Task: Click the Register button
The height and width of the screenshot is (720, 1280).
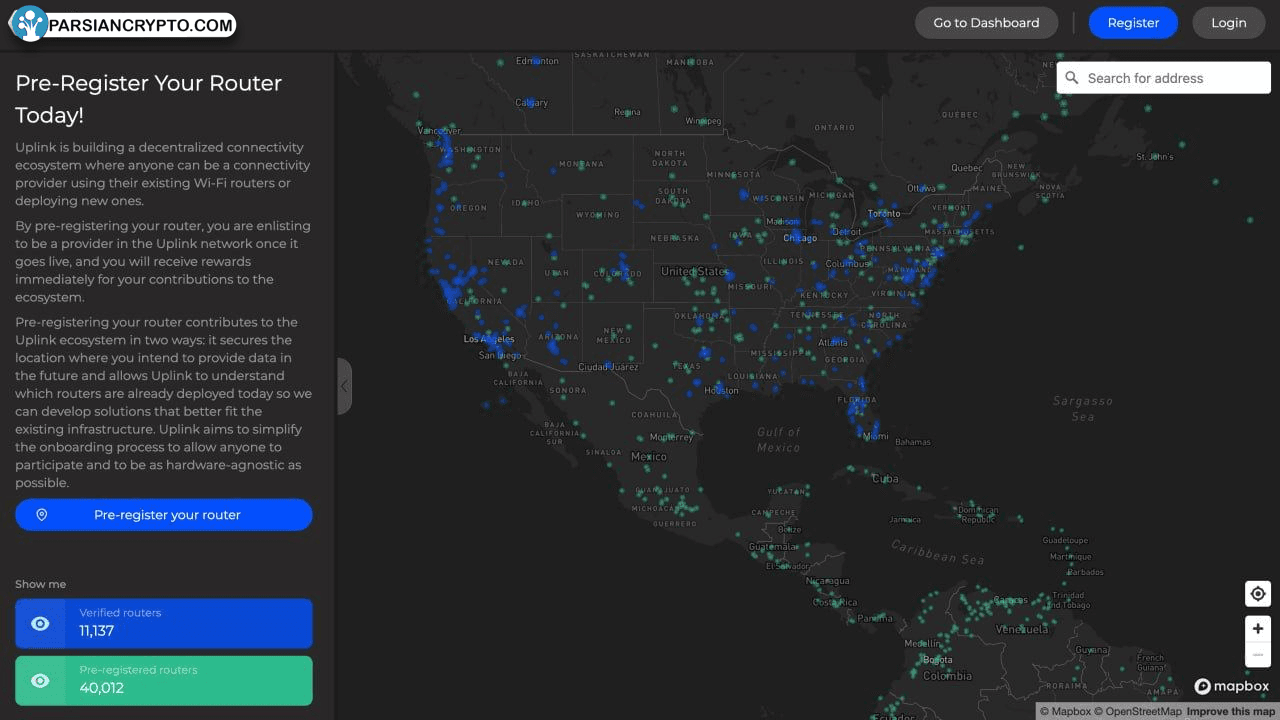Action: [1133, 23]
